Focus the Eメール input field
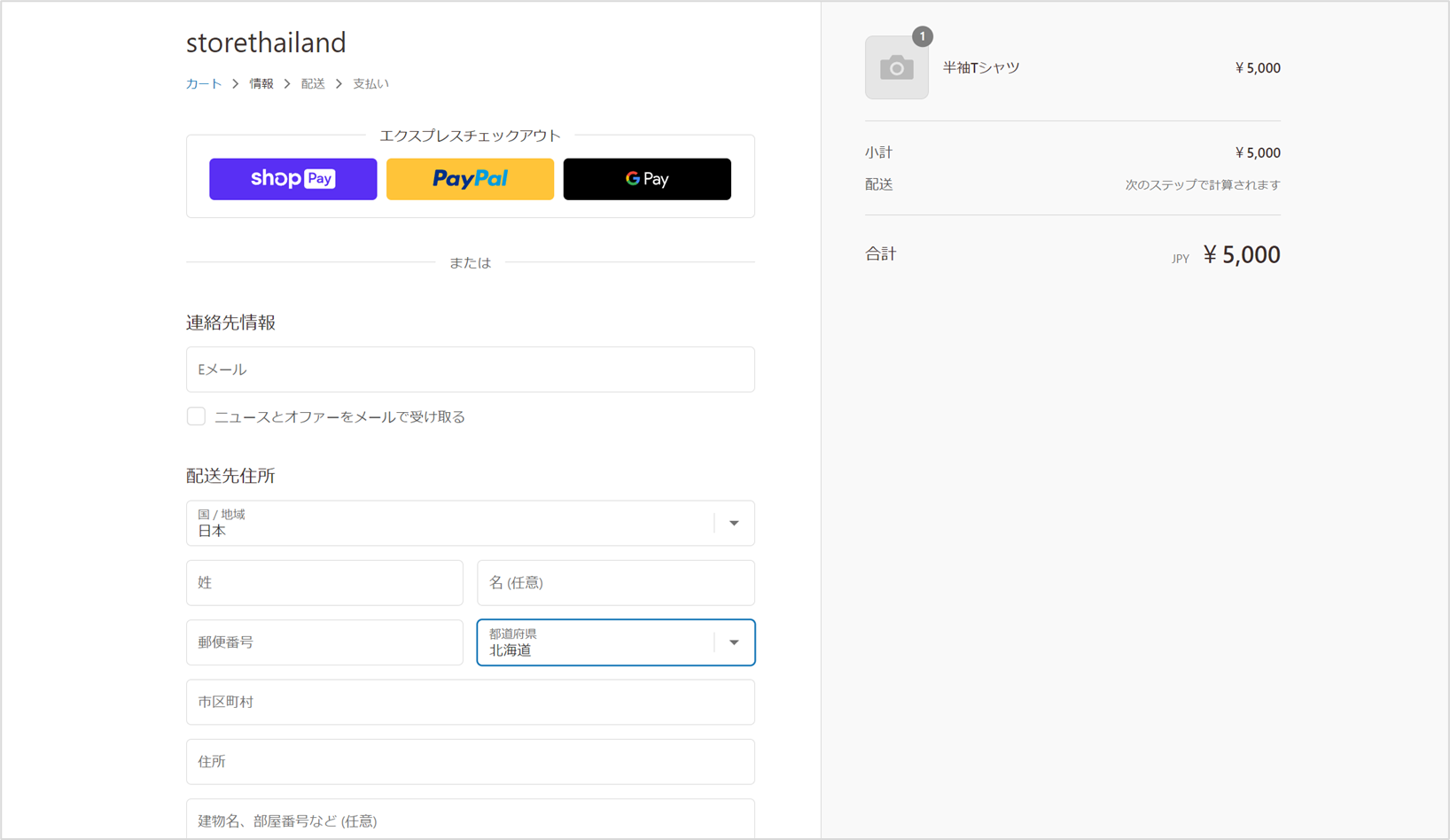This screenshot has height=840, width=1450. pos(471,369)
